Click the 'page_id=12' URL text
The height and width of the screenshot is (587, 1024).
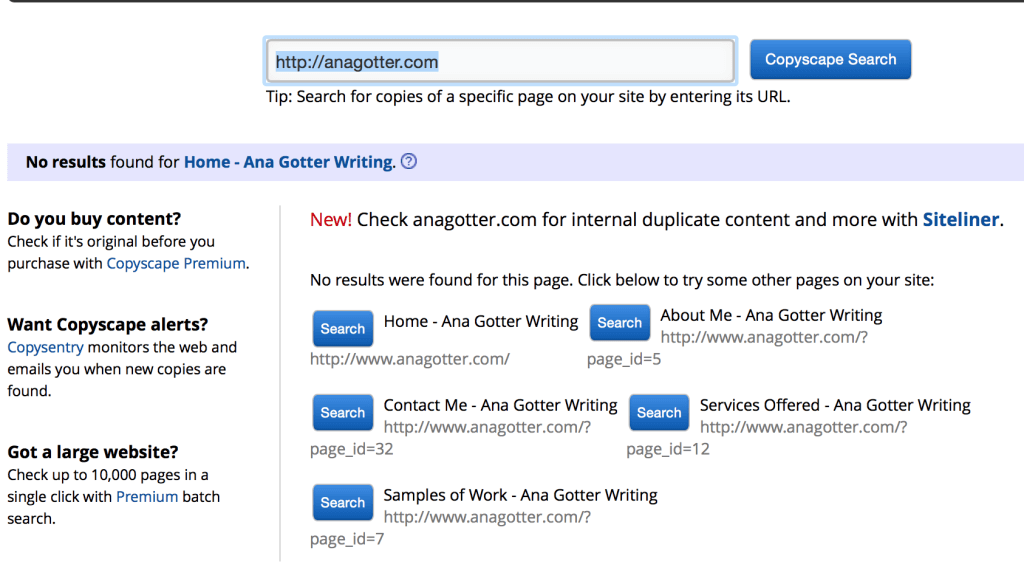click(x=667, y=449)
